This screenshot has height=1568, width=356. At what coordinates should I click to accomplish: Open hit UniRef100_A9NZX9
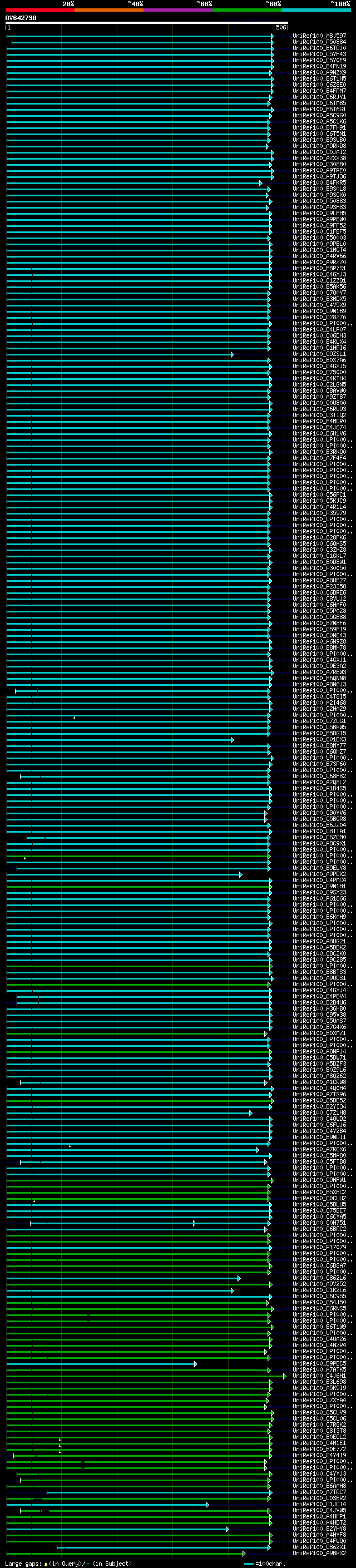click(x=319, y=72)
